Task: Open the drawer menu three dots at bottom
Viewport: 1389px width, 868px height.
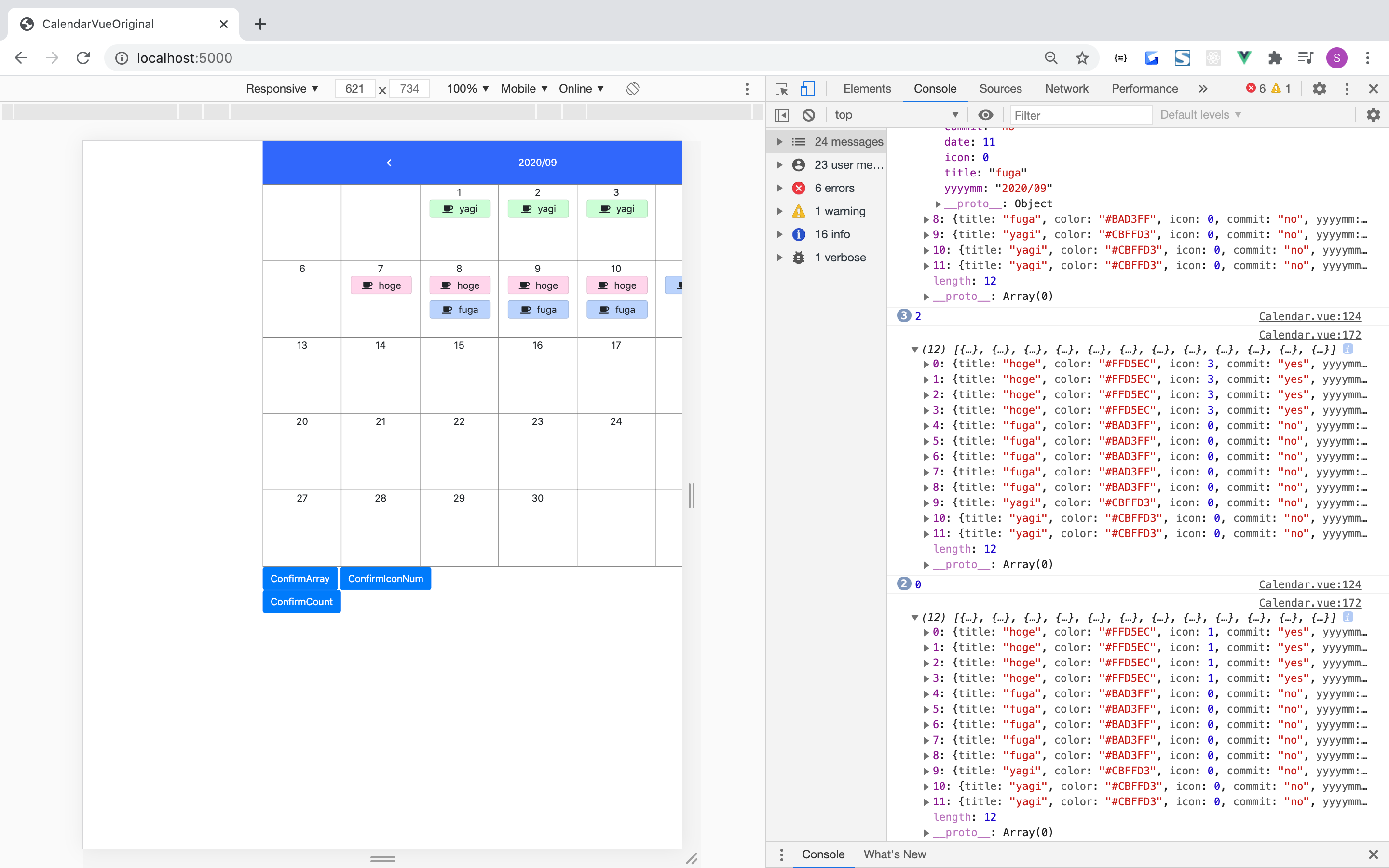Action: pos(781,854)
